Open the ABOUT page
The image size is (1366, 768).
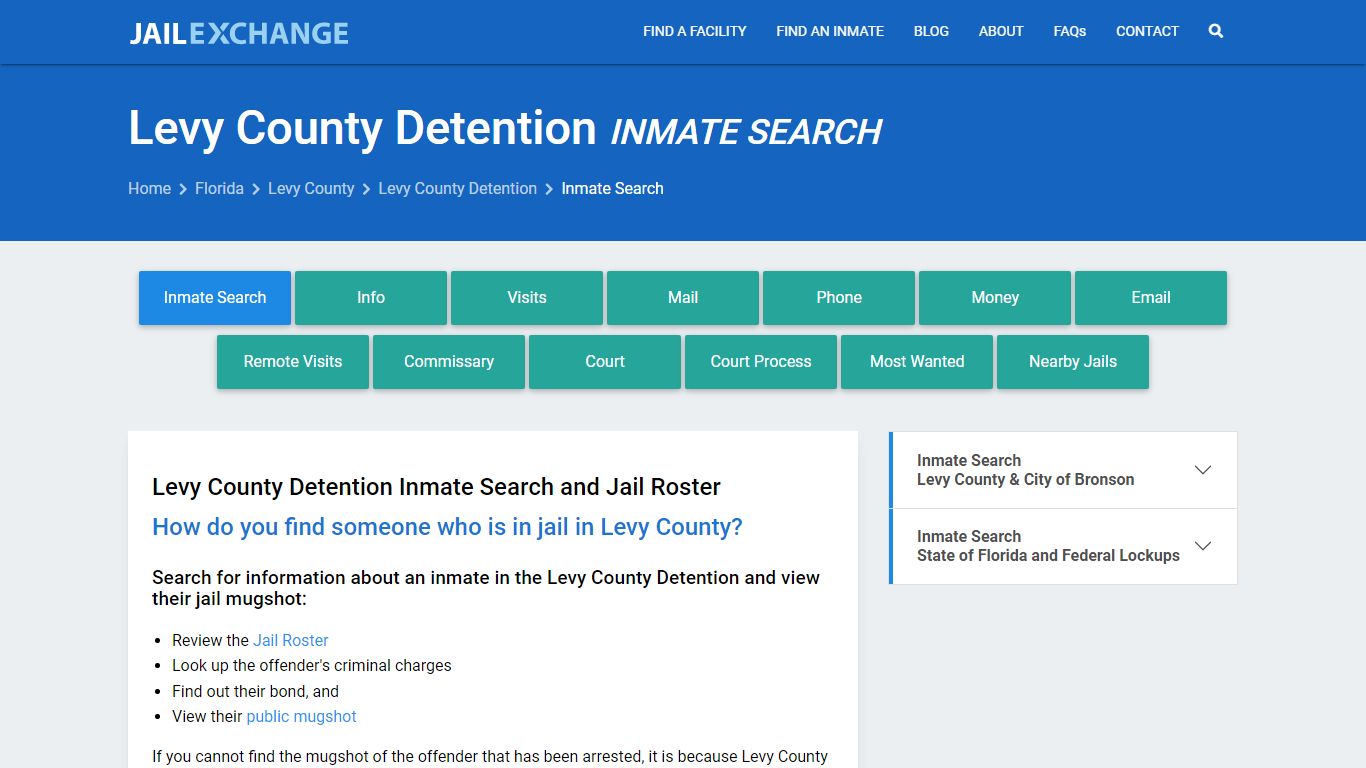click(x=1000, y=31)
